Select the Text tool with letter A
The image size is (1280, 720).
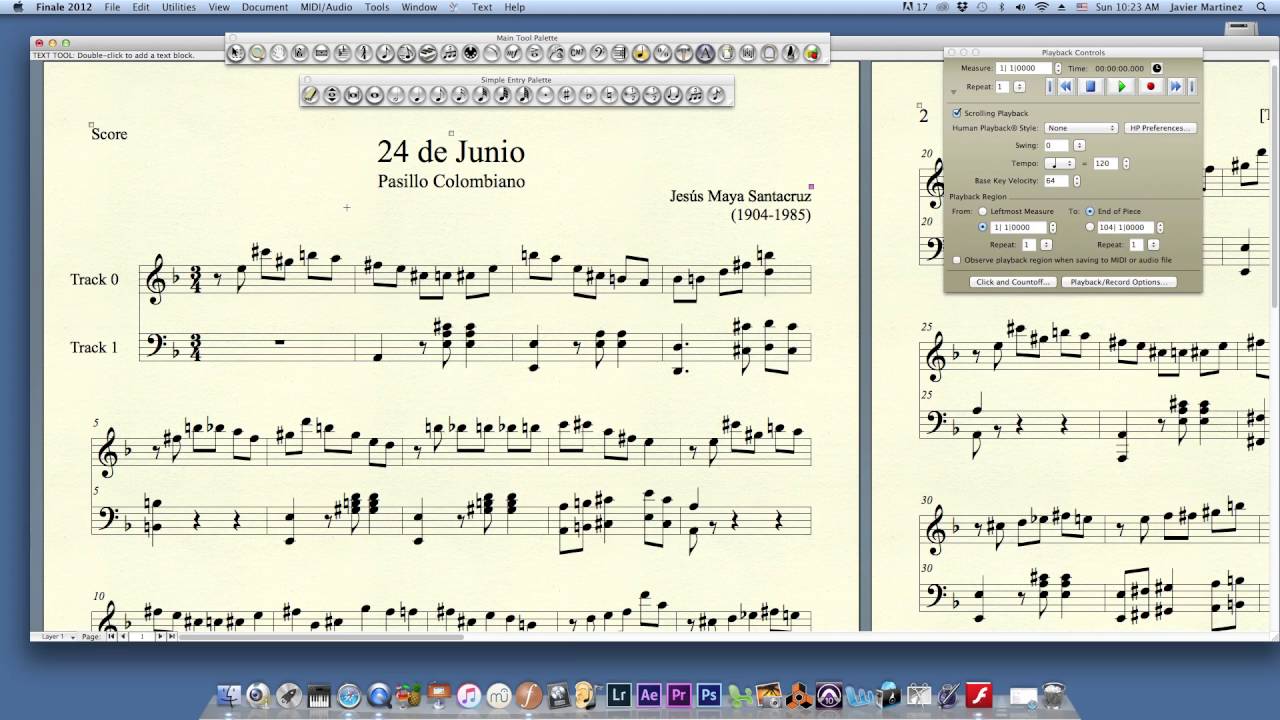click(705, 53)
